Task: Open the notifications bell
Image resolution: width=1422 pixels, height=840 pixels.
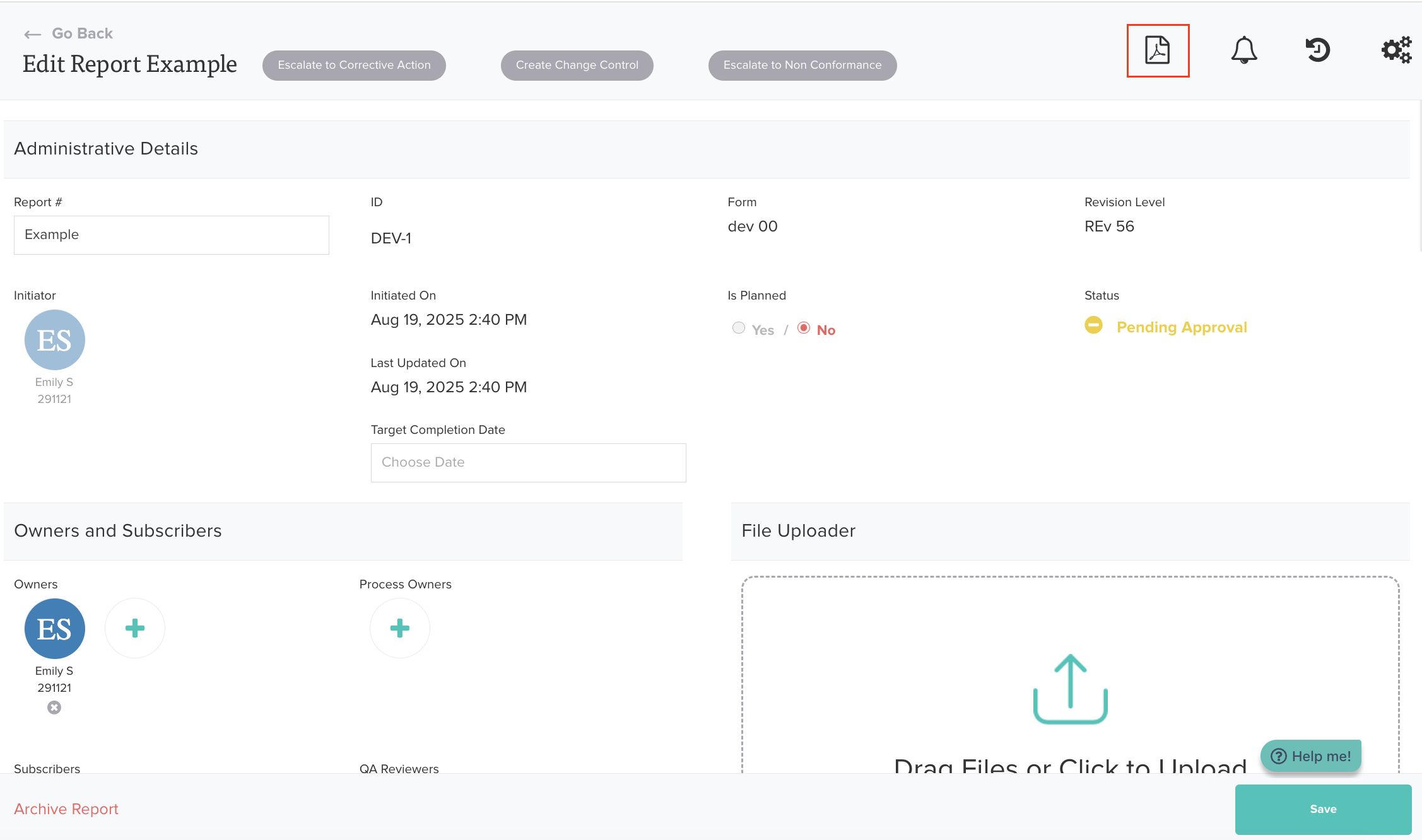Action: tap(1243, 50)
